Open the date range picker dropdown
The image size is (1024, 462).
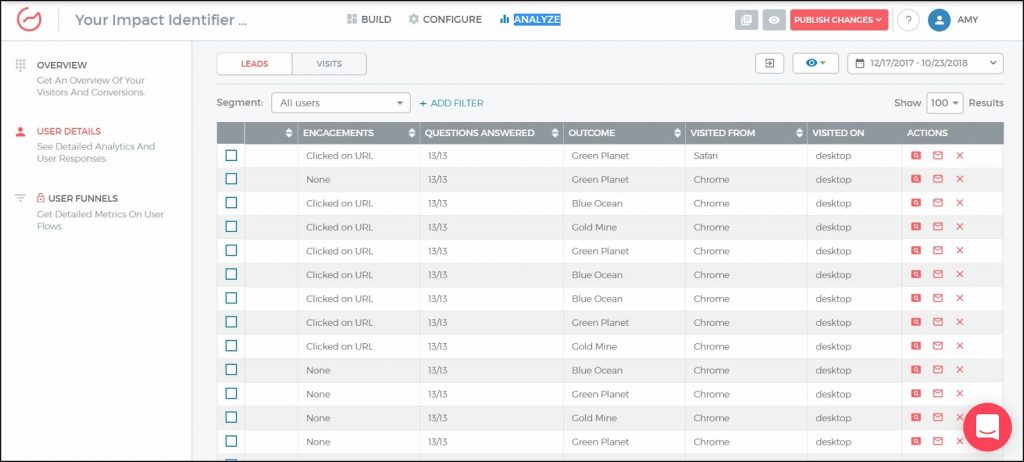(924, 64)
